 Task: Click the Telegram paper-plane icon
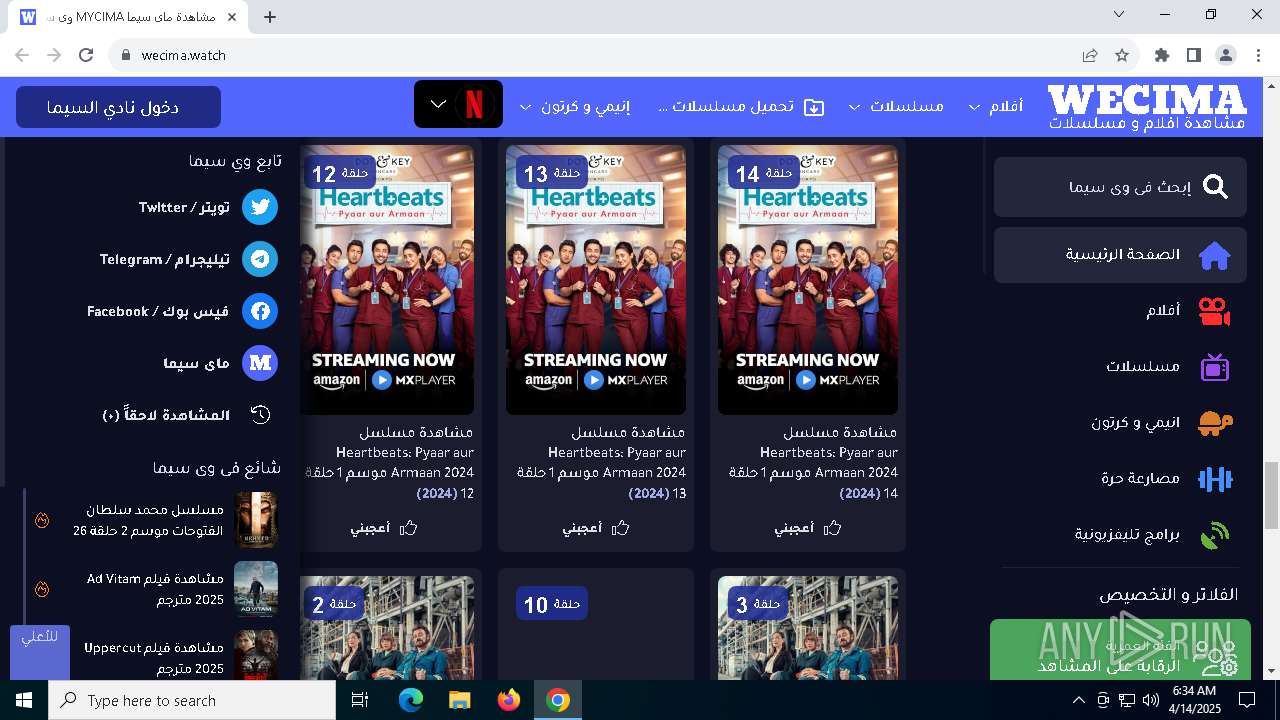click(260, 259)
